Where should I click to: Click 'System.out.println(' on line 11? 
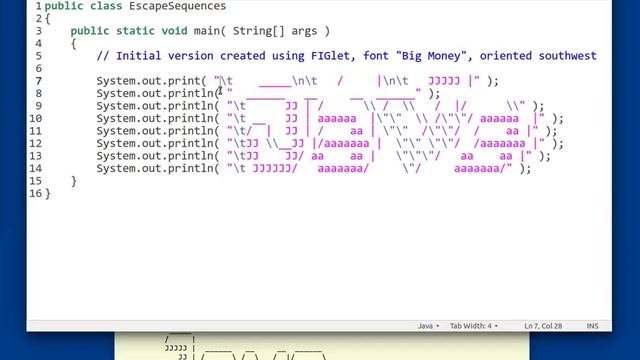tap(158, 131)
